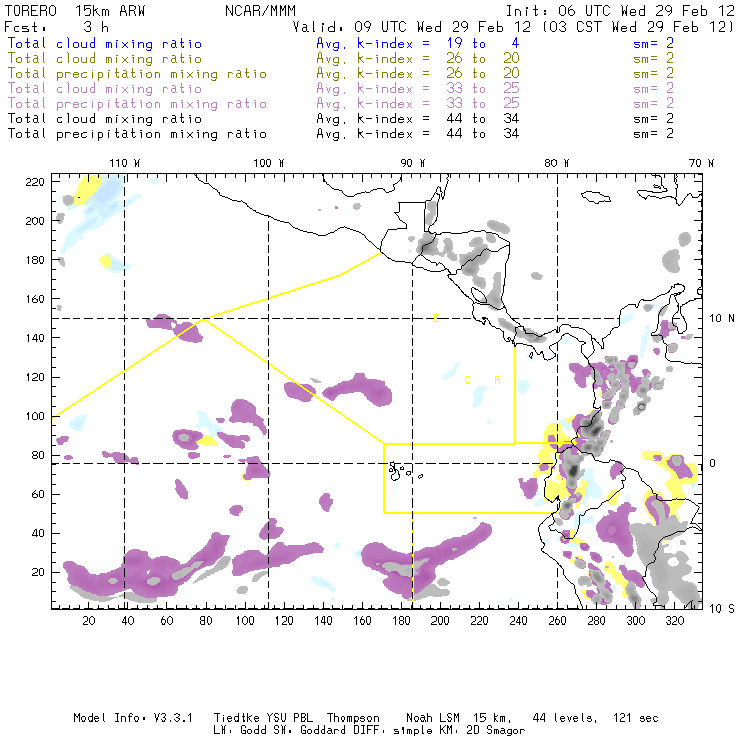The height and width of the screenshot is (740, 740).
Task: Click the "80 W" longitude label
Action: [556, 163]
